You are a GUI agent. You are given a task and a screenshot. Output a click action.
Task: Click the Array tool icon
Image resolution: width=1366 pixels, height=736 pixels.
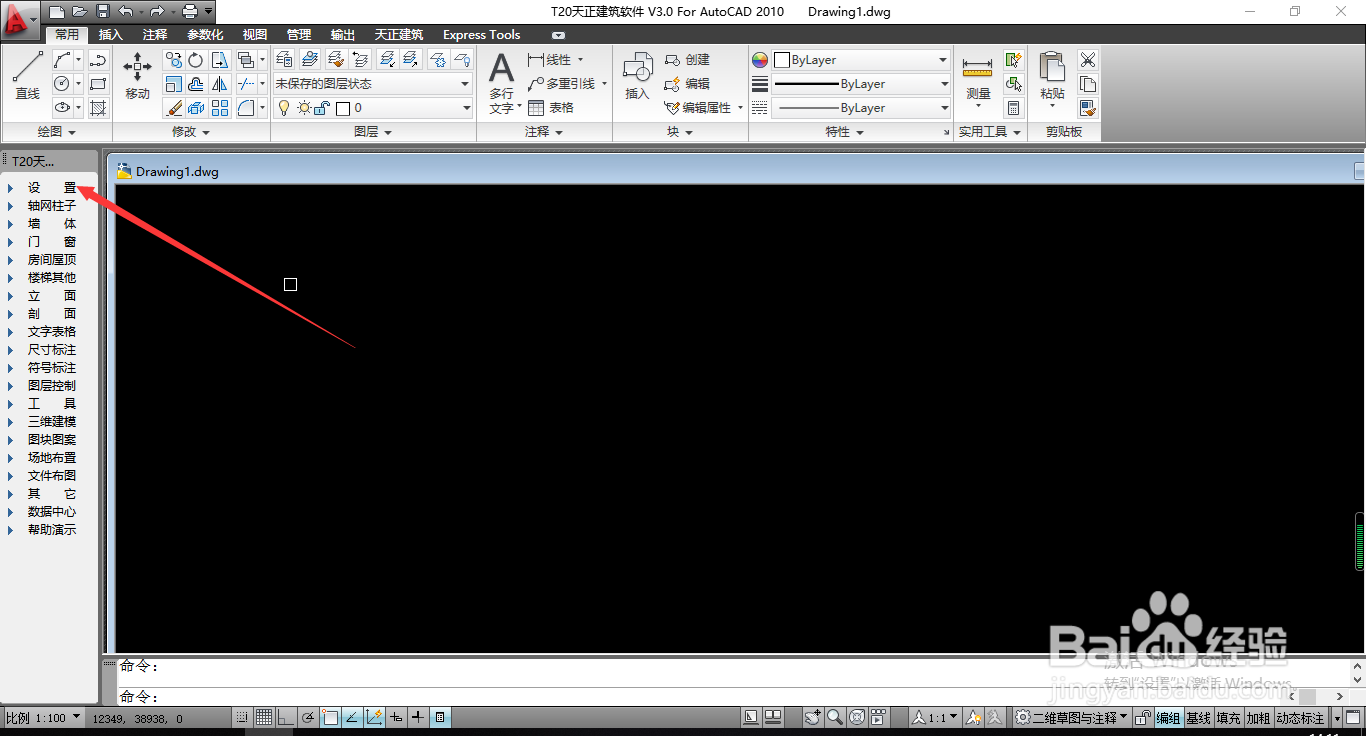pos(220,108)
